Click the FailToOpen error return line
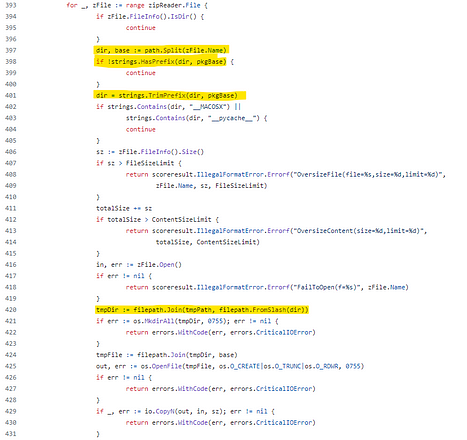Viewport: 467px width, 440px height. pos(267,287)
